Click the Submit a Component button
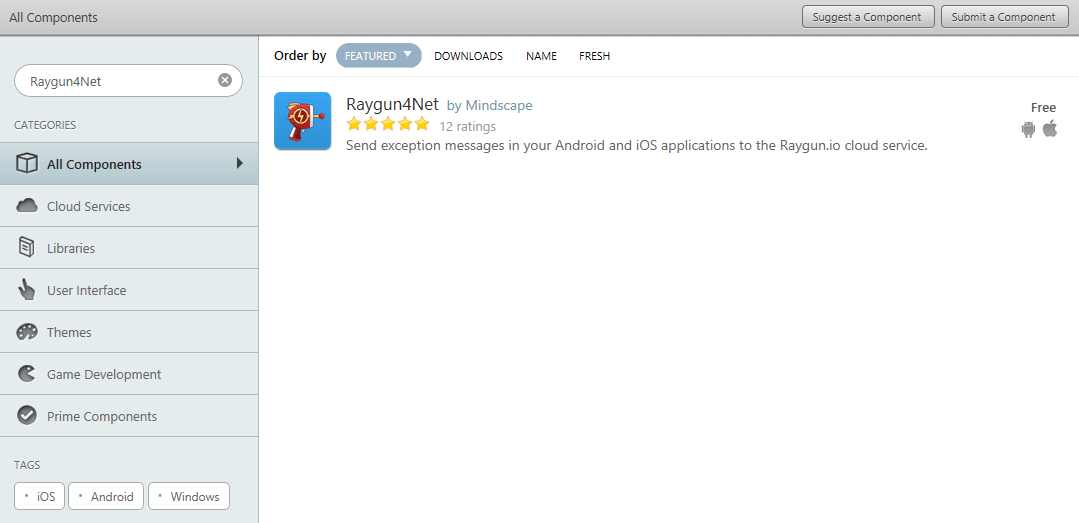The image size is (1079, 523). [x=1005, y=17]
